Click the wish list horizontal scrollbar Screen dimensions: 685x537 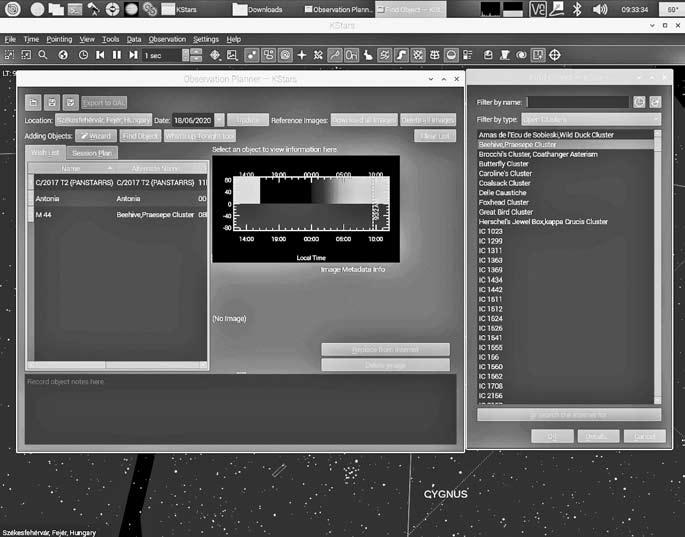[x=118, y=364]
